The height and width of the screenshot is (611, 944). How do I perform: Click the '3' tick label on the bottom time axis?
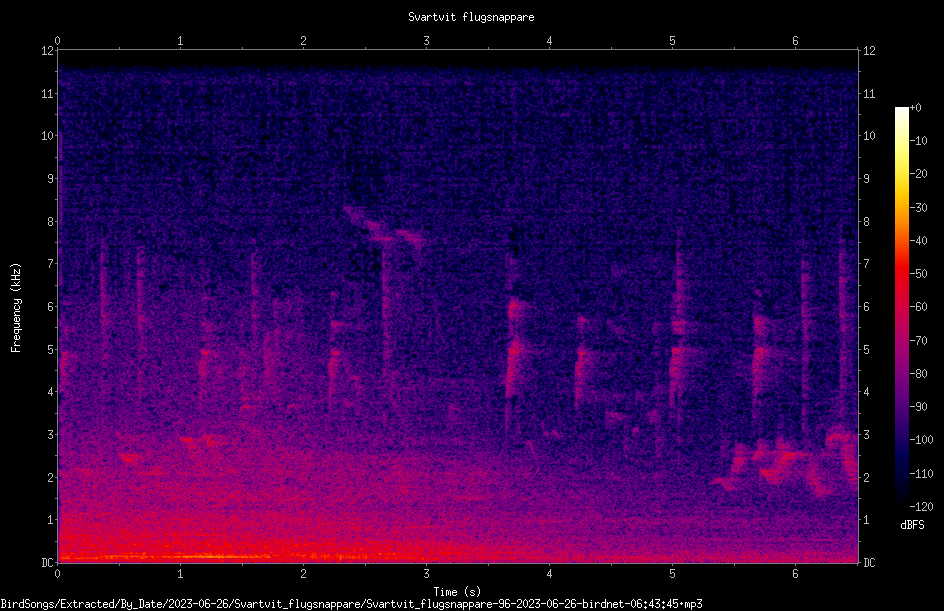(x=426, y=574)
